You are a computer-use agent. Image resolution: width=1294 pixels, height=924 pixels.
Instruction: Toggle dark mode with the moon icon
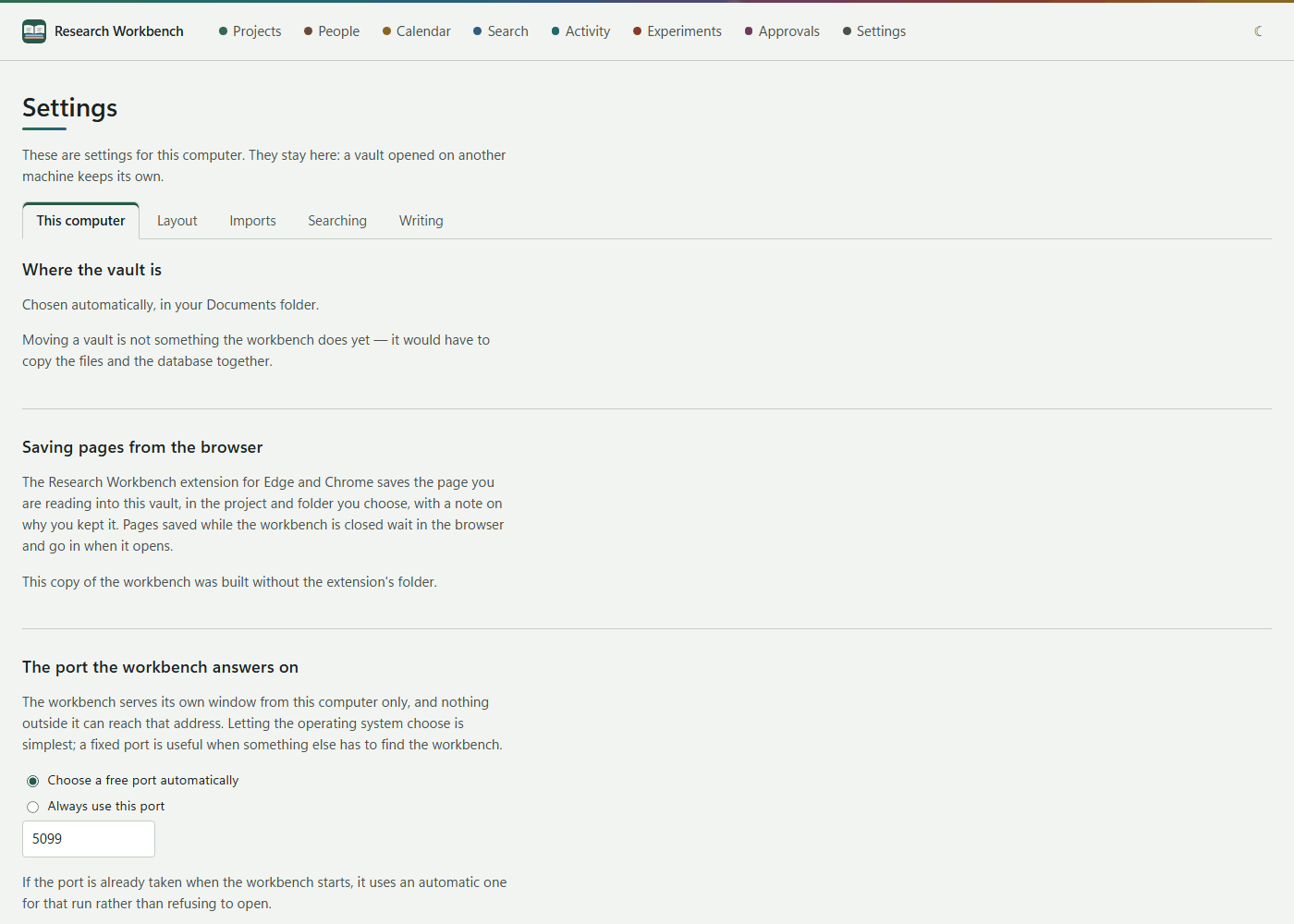1258,31
